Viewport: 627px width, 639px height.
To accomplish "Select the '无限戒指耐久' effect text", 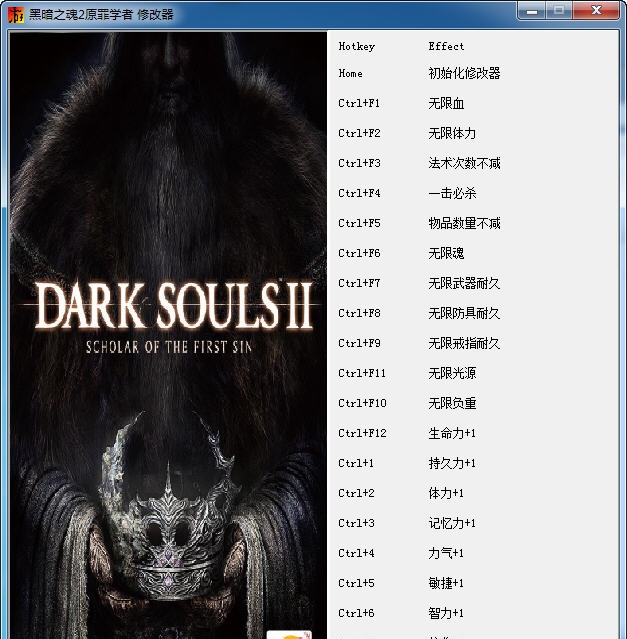I will tap(464, 344).
